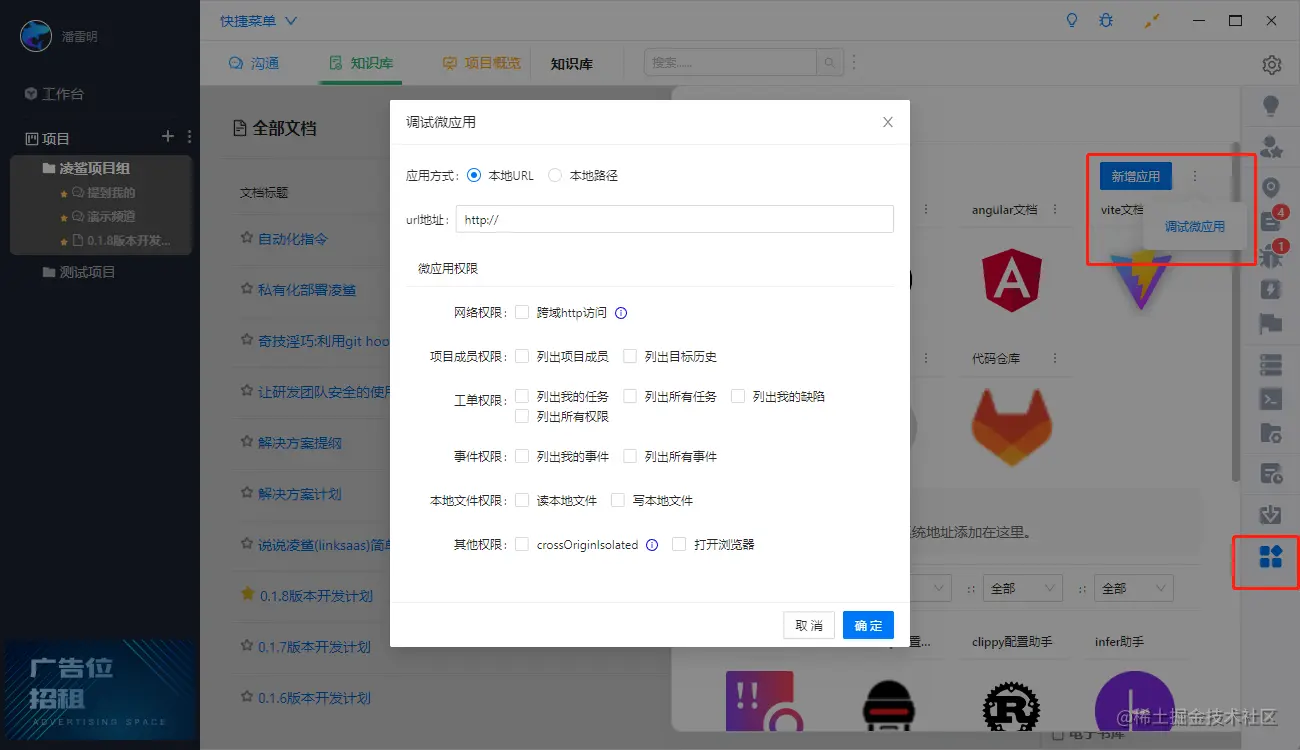Click the bug icon in the title bar
Image resolution: width=1300 pixels, height=750 pixels.
click(1106, 20)
